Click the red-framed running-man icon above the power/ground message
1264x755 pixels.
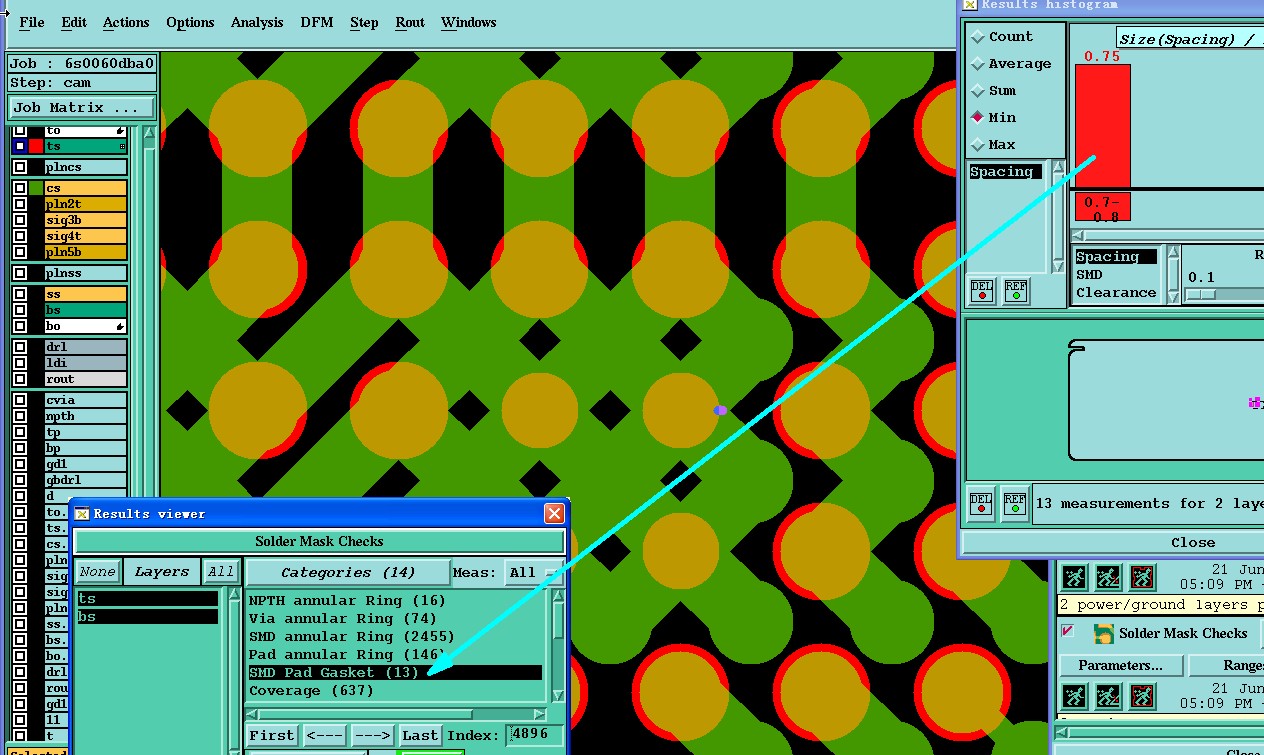pos(1142,578)
